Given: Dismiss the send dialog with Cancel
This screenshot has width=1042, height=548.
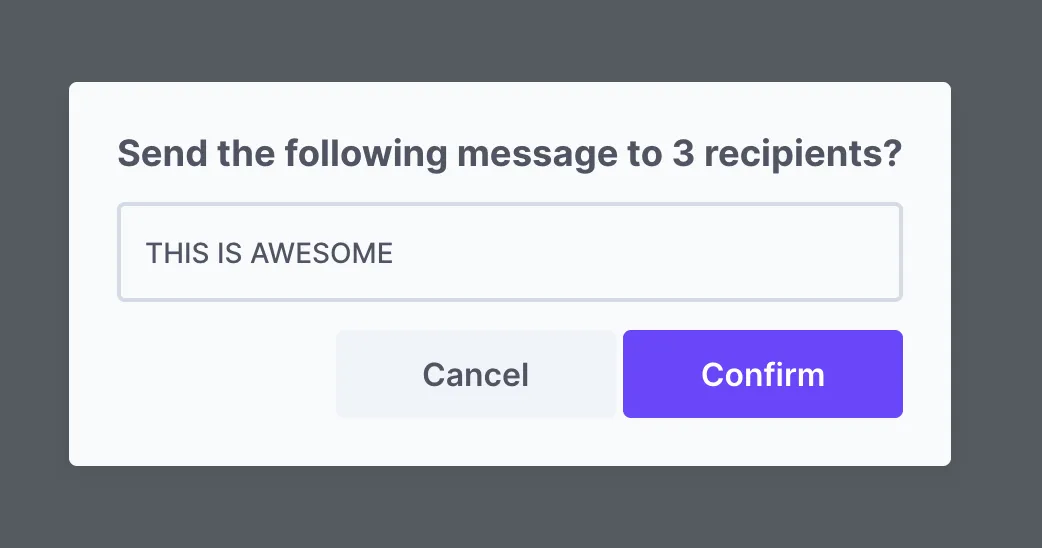Looking at the screenshot, I should click(x=475, y=374).
